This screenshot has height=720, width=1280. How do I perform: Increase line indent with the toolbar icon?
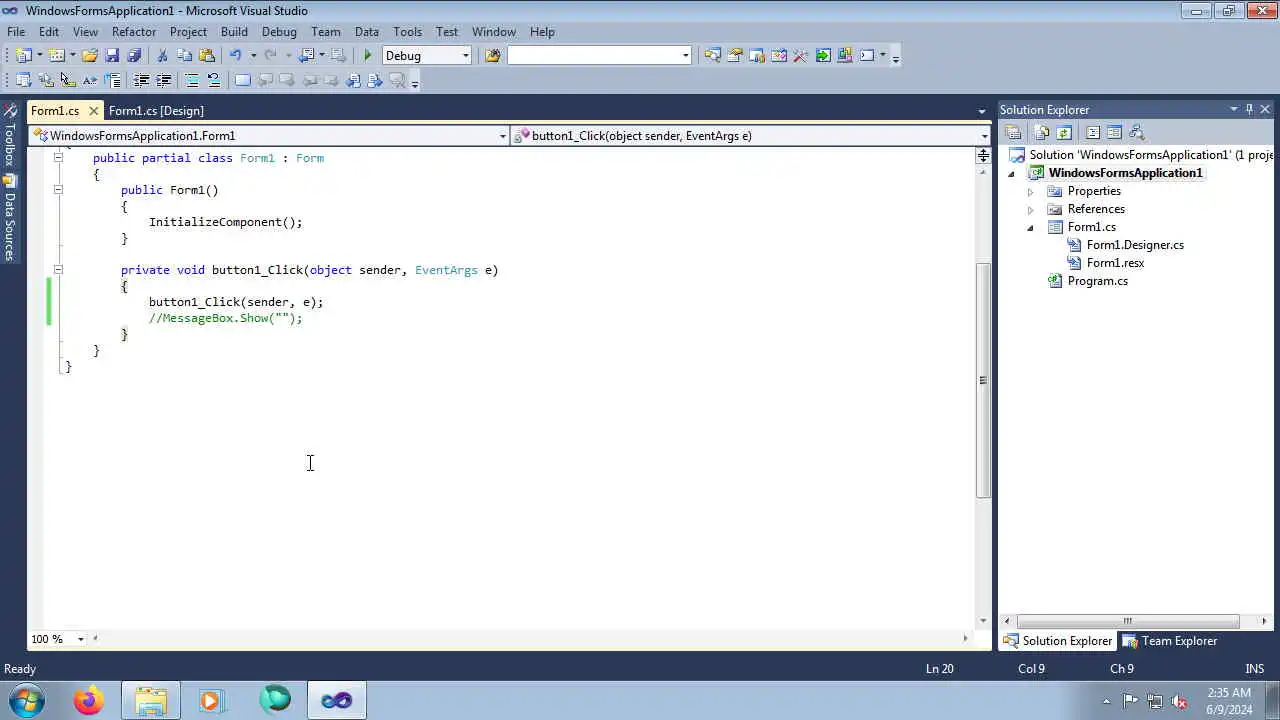pos(163,80)
